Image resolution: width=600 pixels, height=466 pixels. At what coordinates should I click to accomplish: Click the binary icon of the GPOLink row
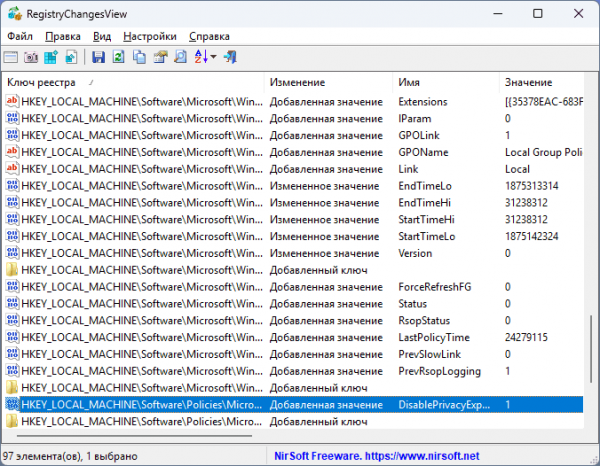coord(12,135)
